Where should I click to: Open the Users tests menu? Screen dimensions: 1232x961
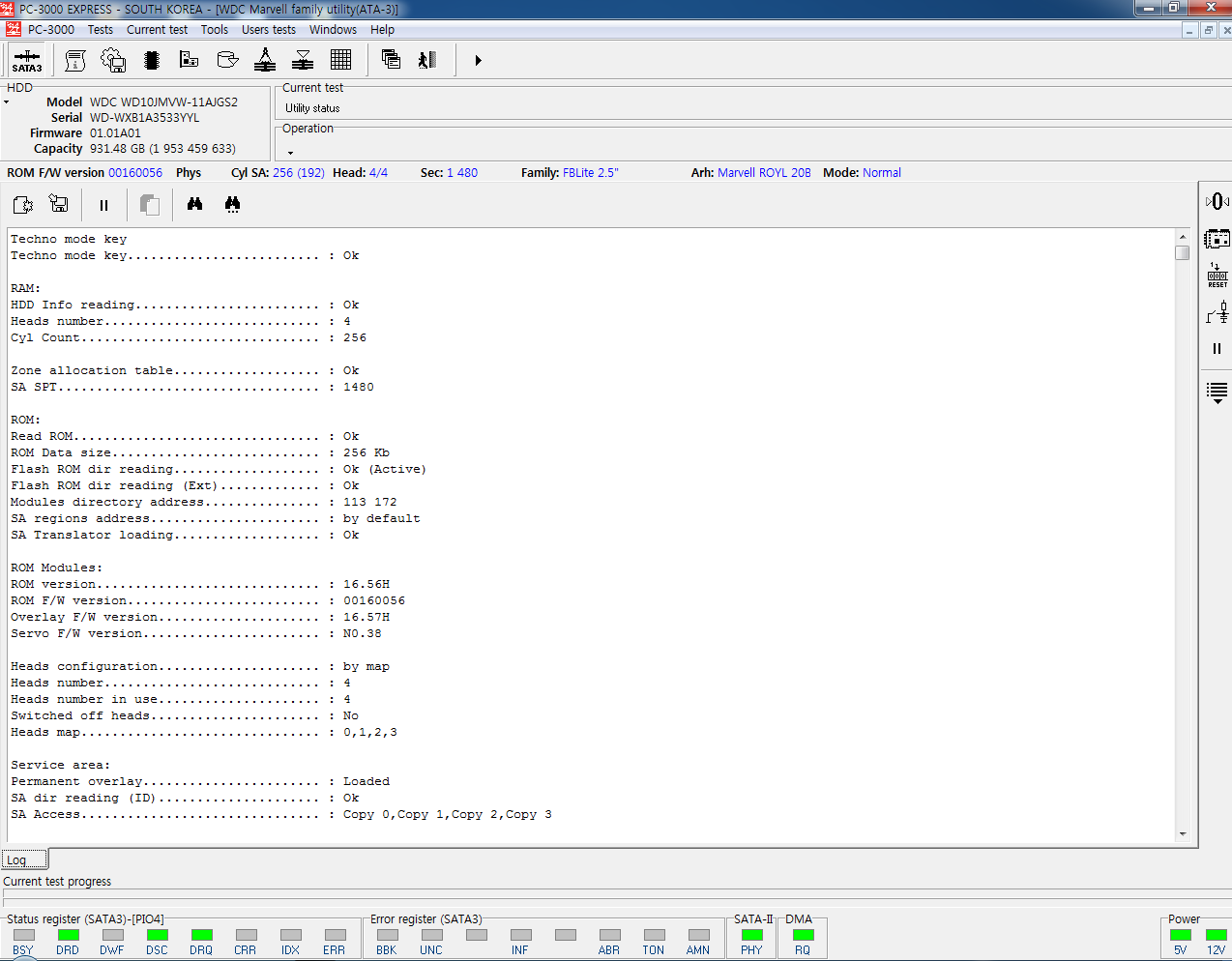(268, 30)
